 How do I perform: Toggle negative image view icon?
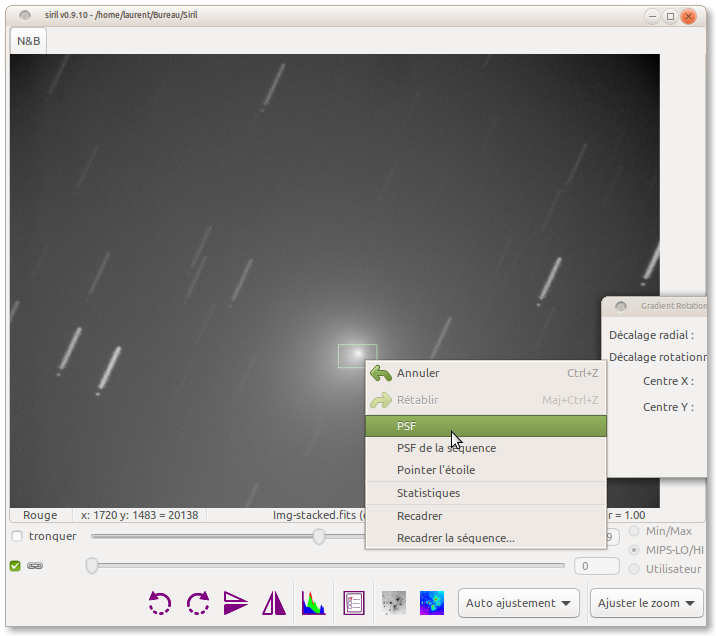tap(393, 603)
